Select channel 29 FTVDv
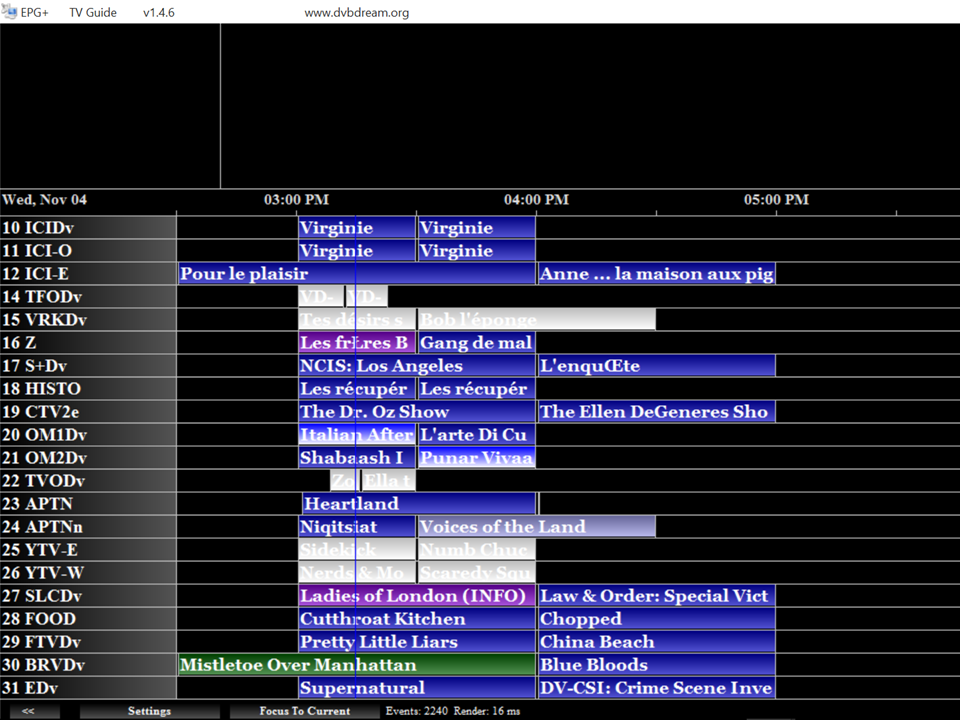The height and width of the screenshot is (720, 960). [x=88, y=642]
